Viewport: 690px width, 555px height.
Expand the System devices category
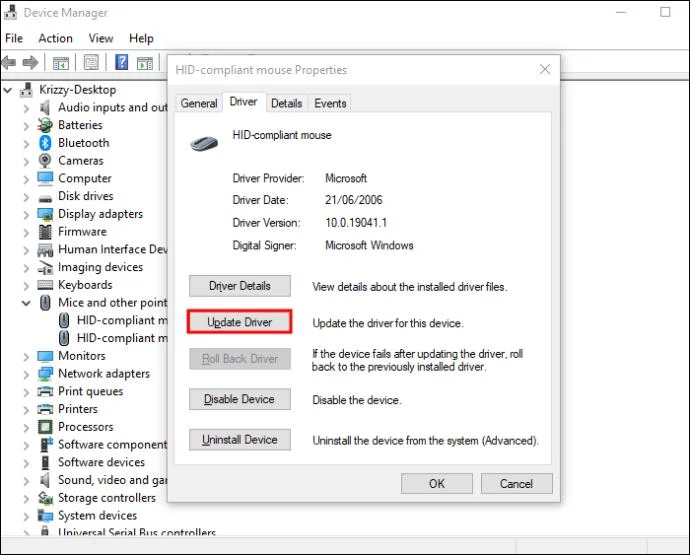(26, 516)
